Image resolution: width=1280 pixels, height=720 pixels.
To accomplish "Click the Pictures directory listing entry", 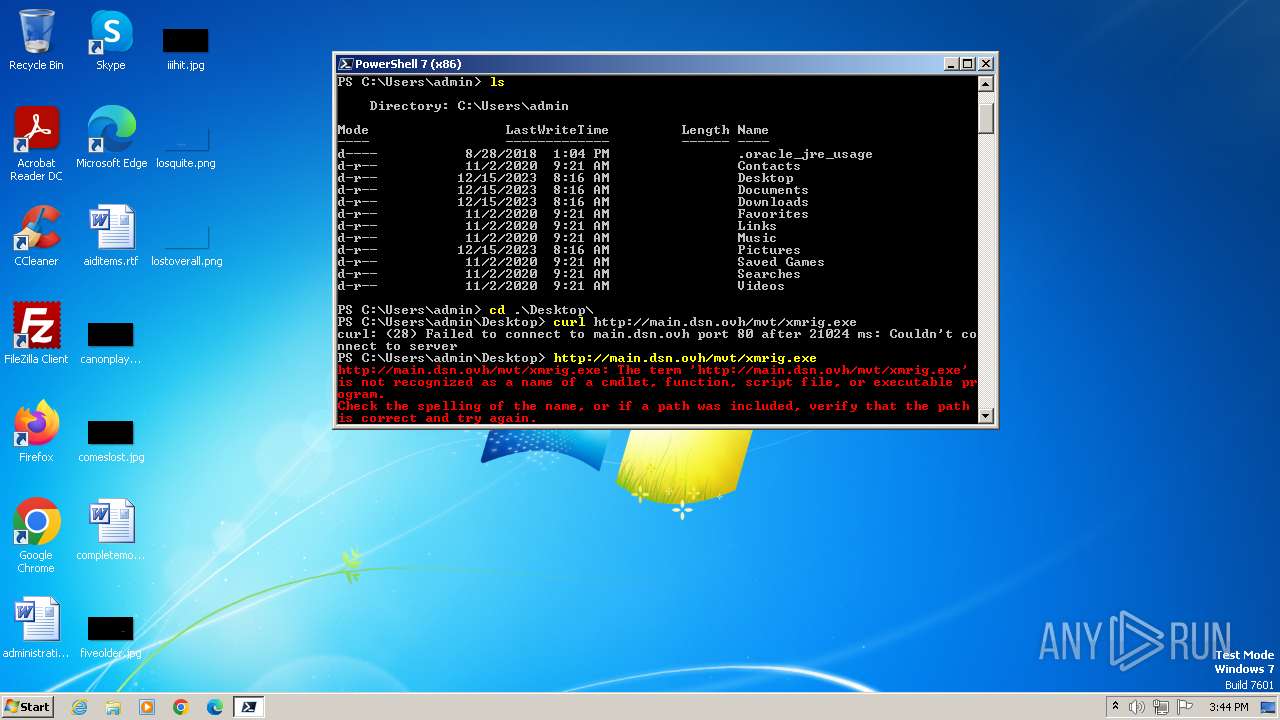I will tap(769, 250).
